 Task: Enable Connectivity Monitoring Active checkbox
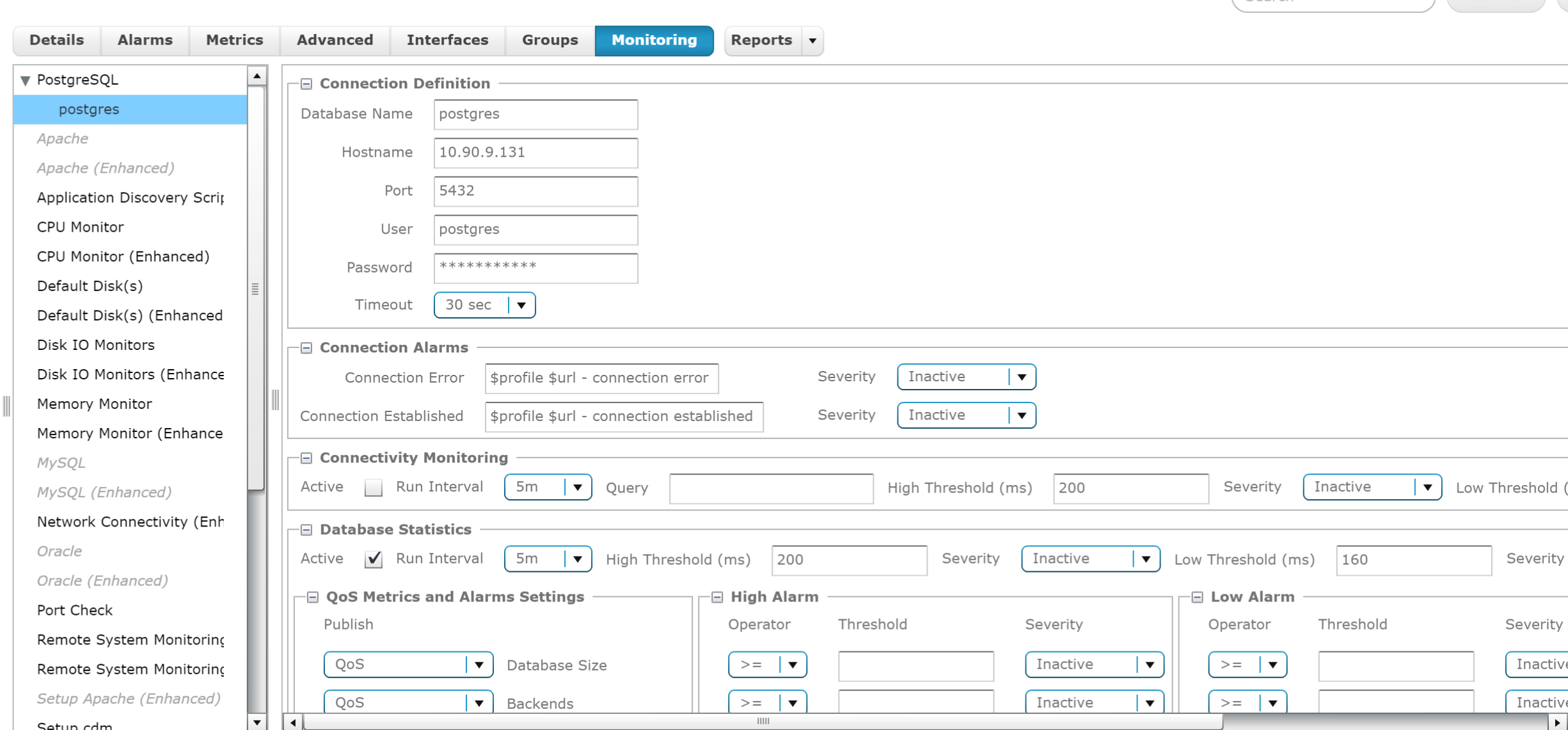pos(373,488)
